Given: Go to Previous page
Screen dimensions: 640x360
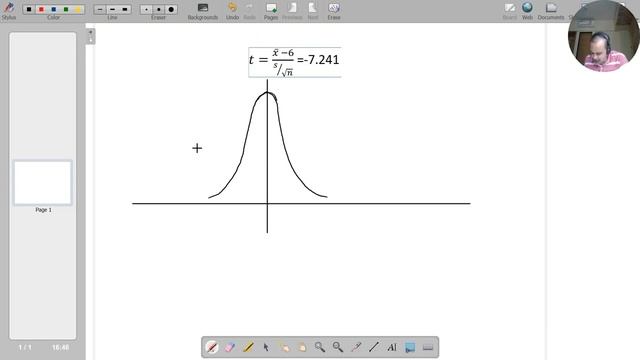Looking at the screenshot, I should point(292,11).
